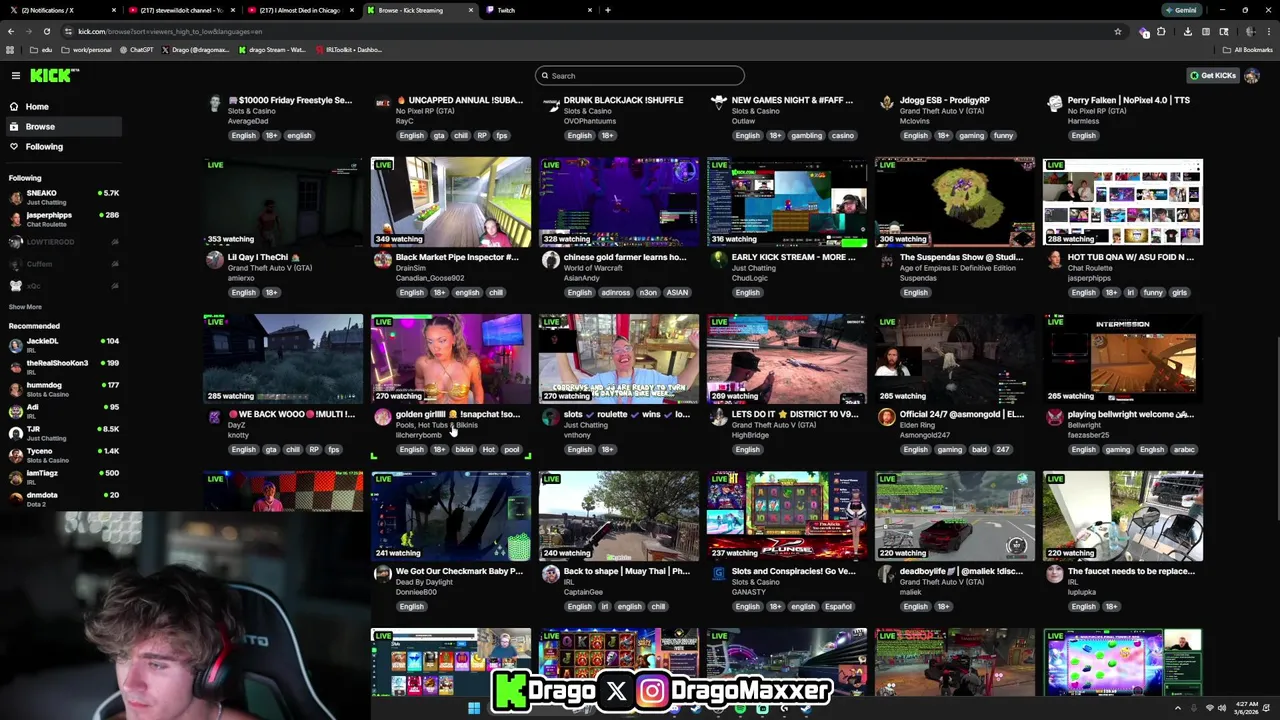This screenshot has height=720, width=1280.
Task: Open the ChatGPT bookmark
Action: (x=136, y=50)
